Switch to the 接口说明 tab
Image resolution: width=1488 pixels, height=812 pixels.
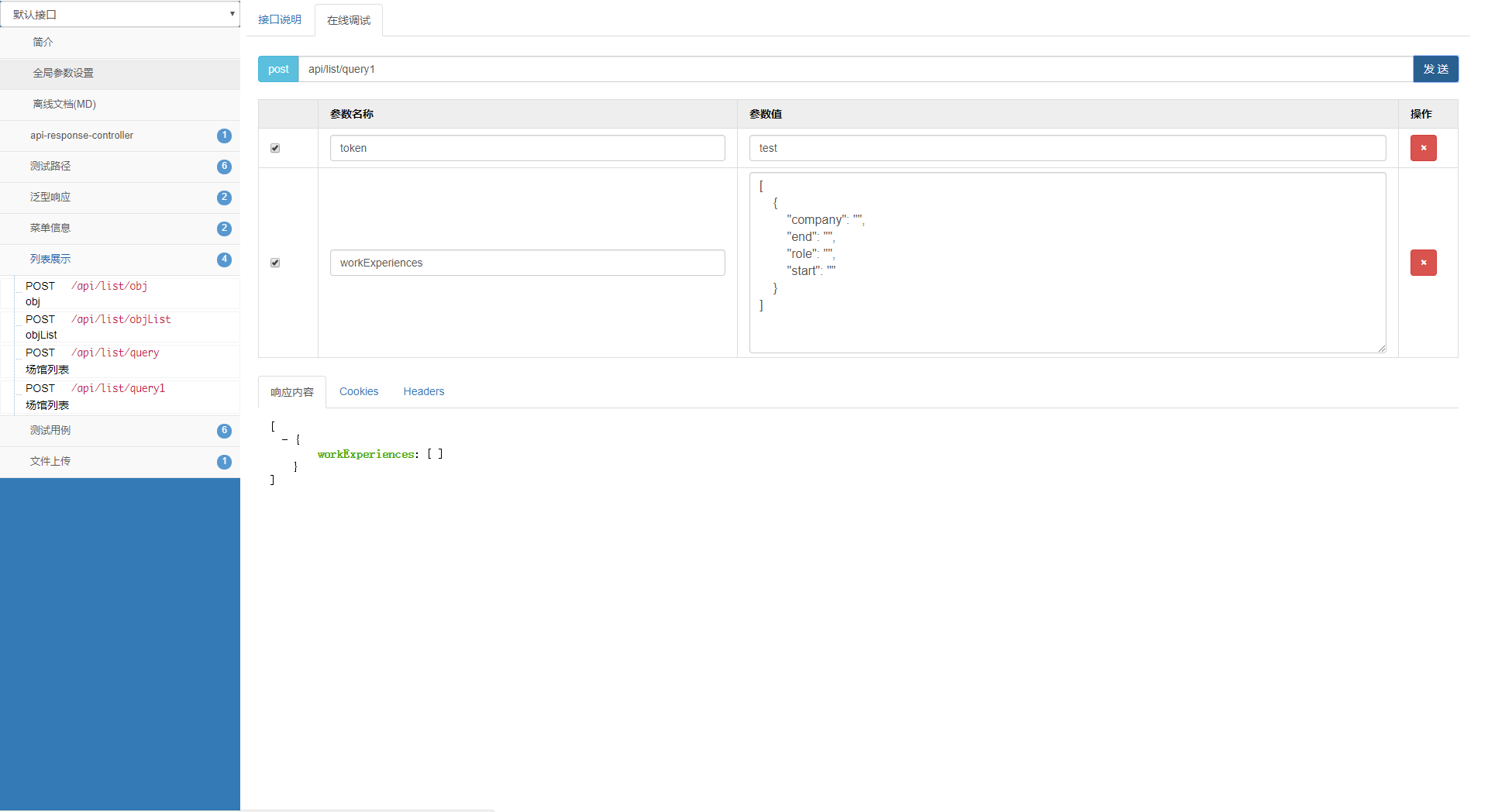pyautogui.click(x=280, y=19)
